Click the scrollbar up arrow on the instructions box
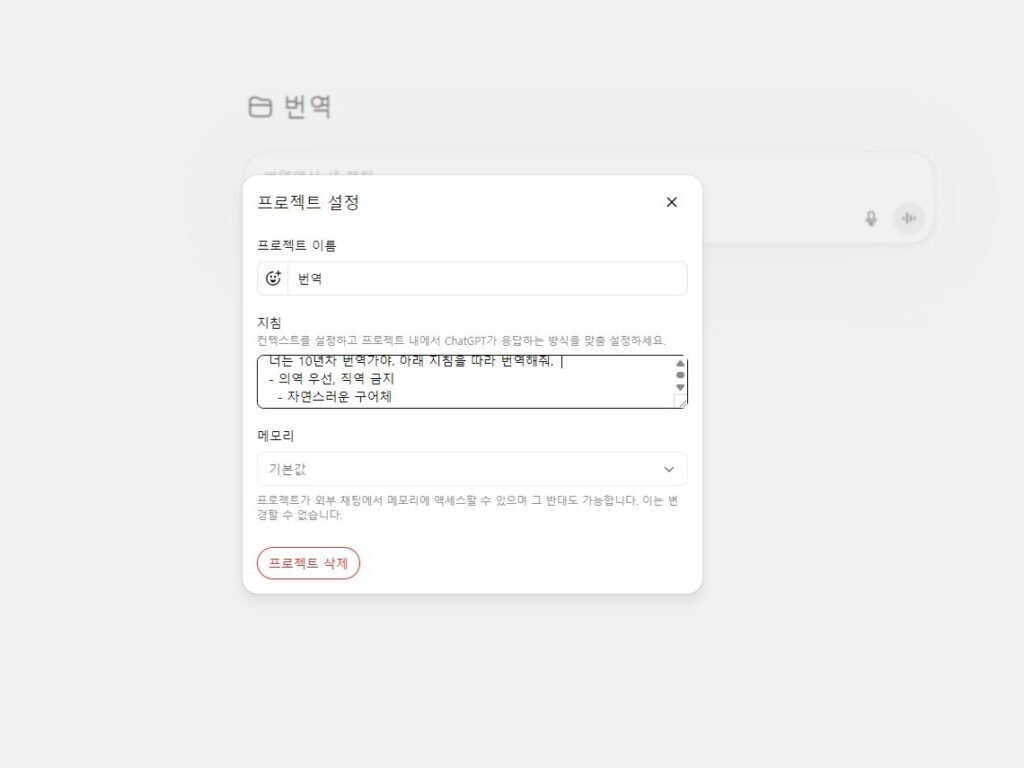Viewport: 1024px width, 768px height. click(x=681, y=365)
